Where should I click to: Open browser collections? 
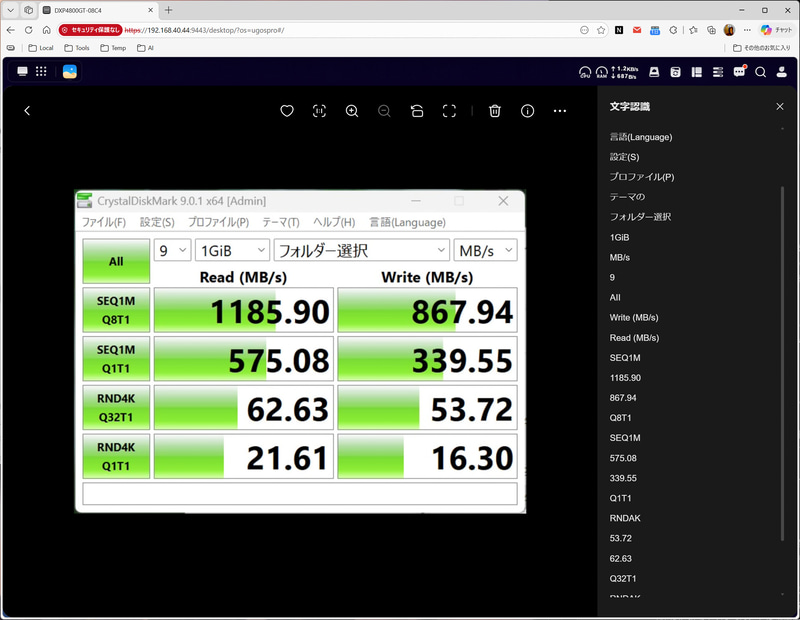pos(711,30)
